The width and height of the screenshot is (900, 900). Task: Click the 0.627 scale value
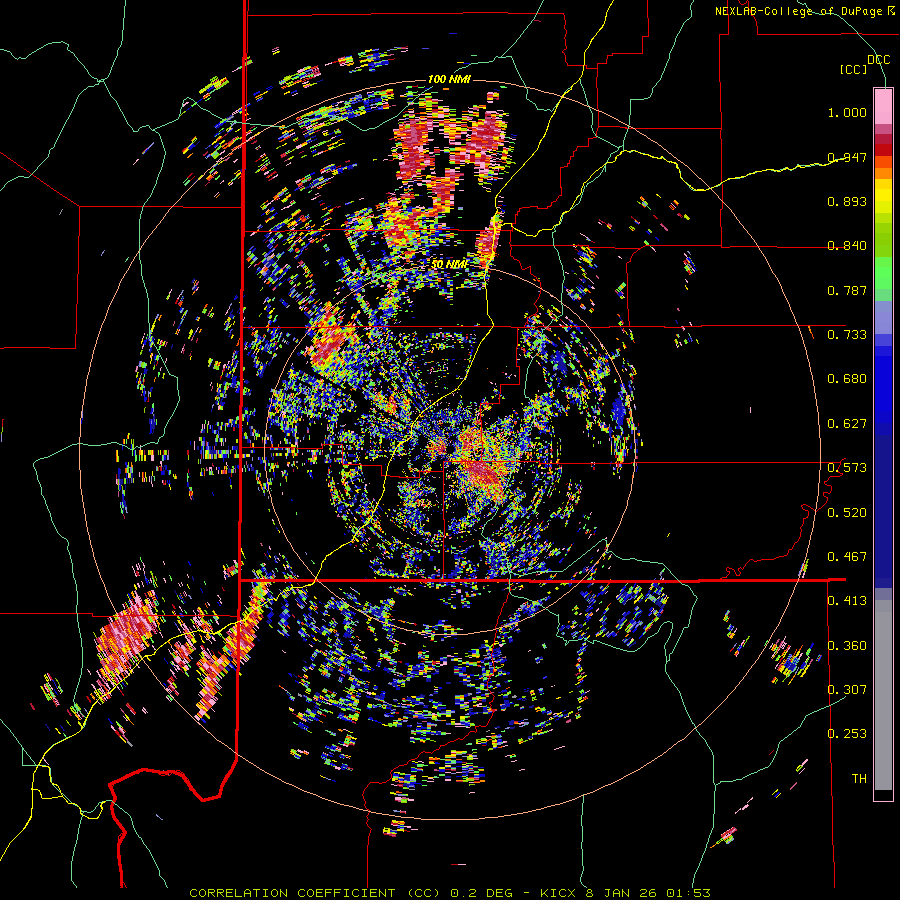tap(847, 424)
